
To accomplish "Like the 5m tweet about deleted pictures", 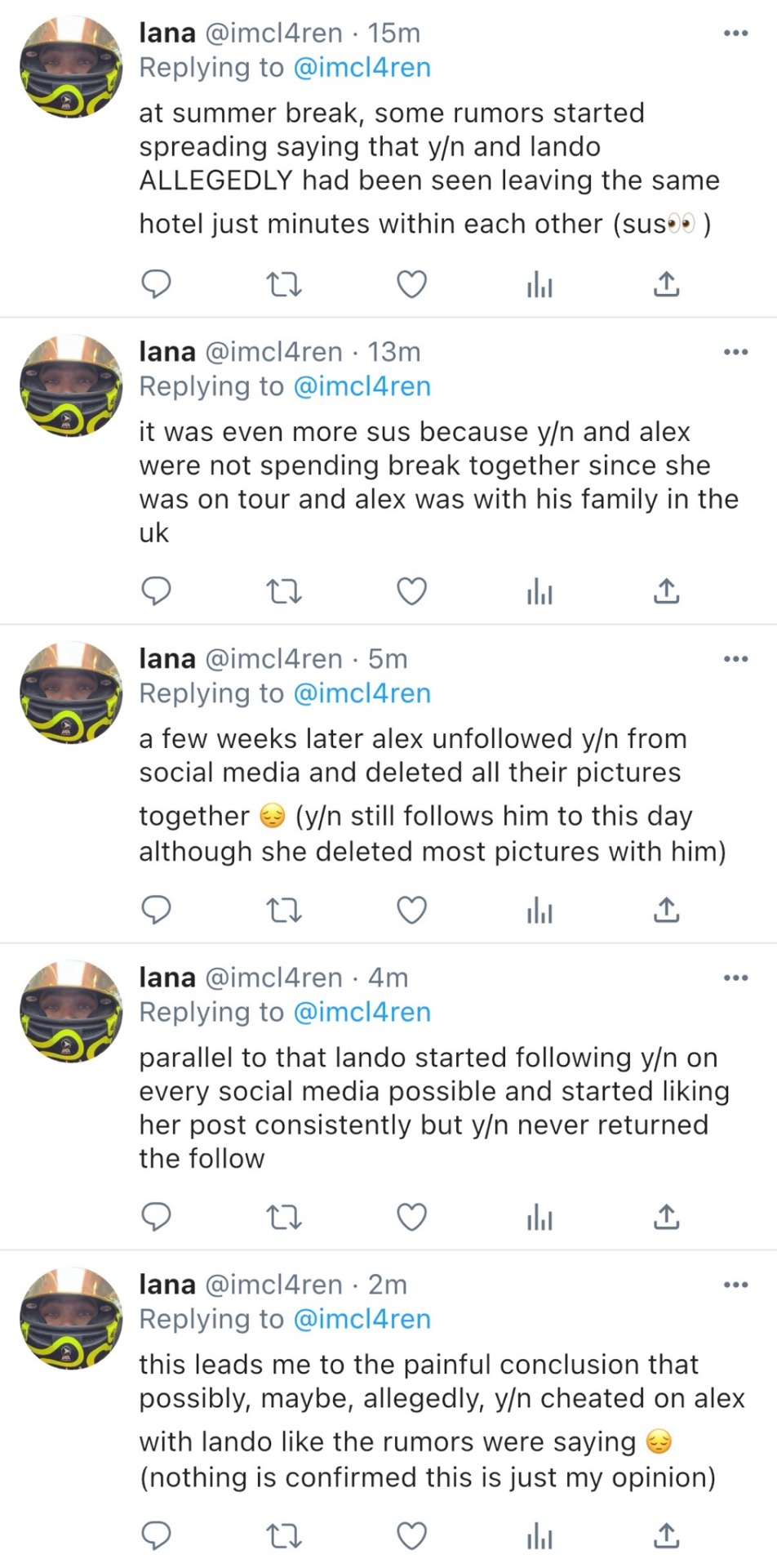I will (x=411, y=910).
